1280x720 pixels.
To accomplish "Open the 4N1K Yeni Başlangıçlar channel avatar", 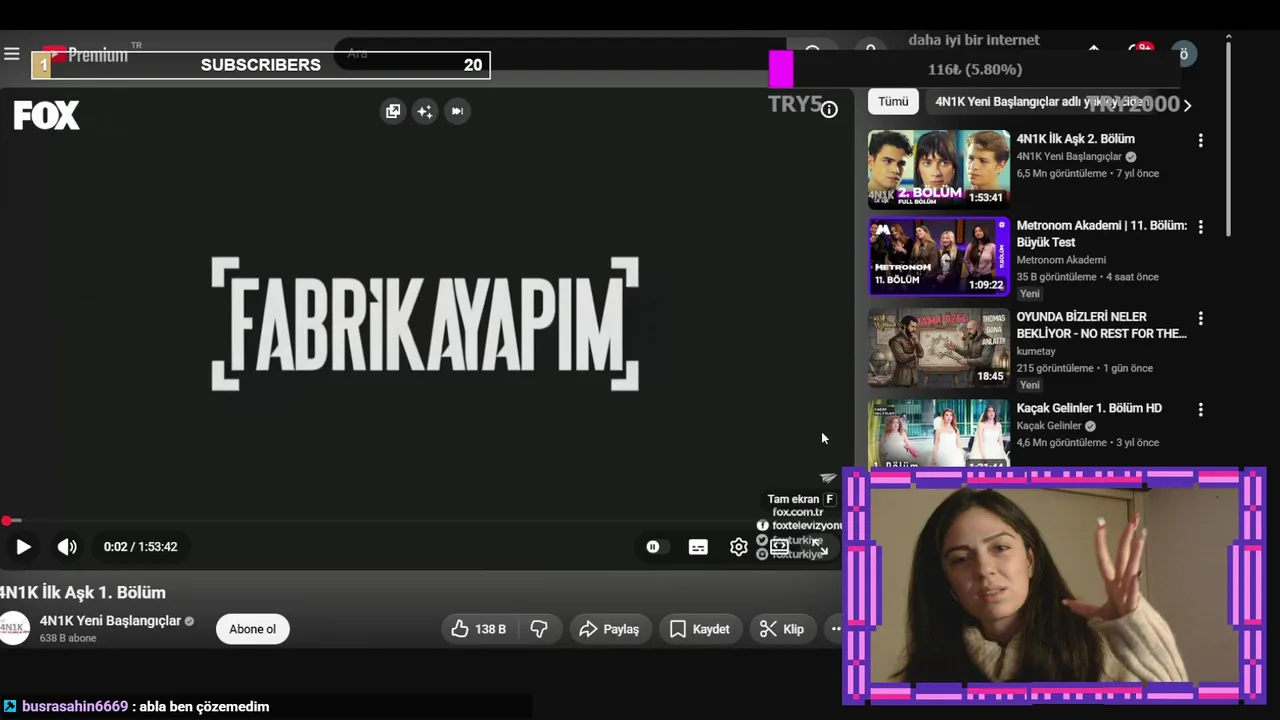I will click(x=13, y=628).
